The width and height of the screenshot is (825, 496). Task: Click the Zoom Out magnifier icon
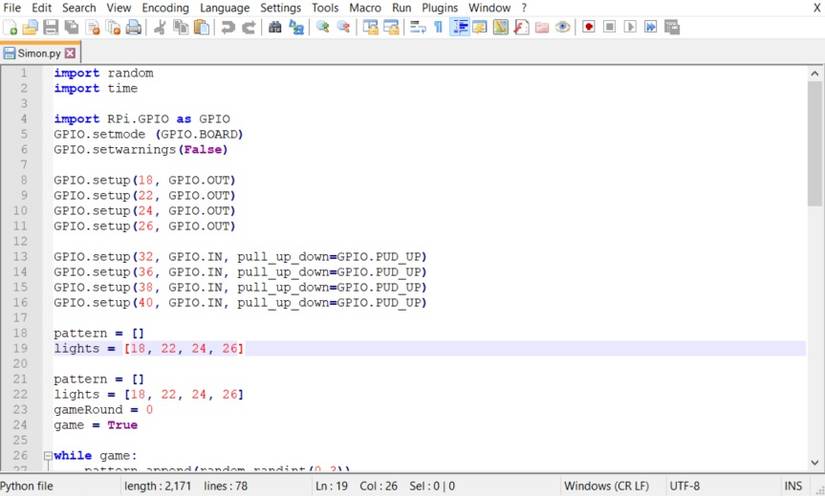344,27
